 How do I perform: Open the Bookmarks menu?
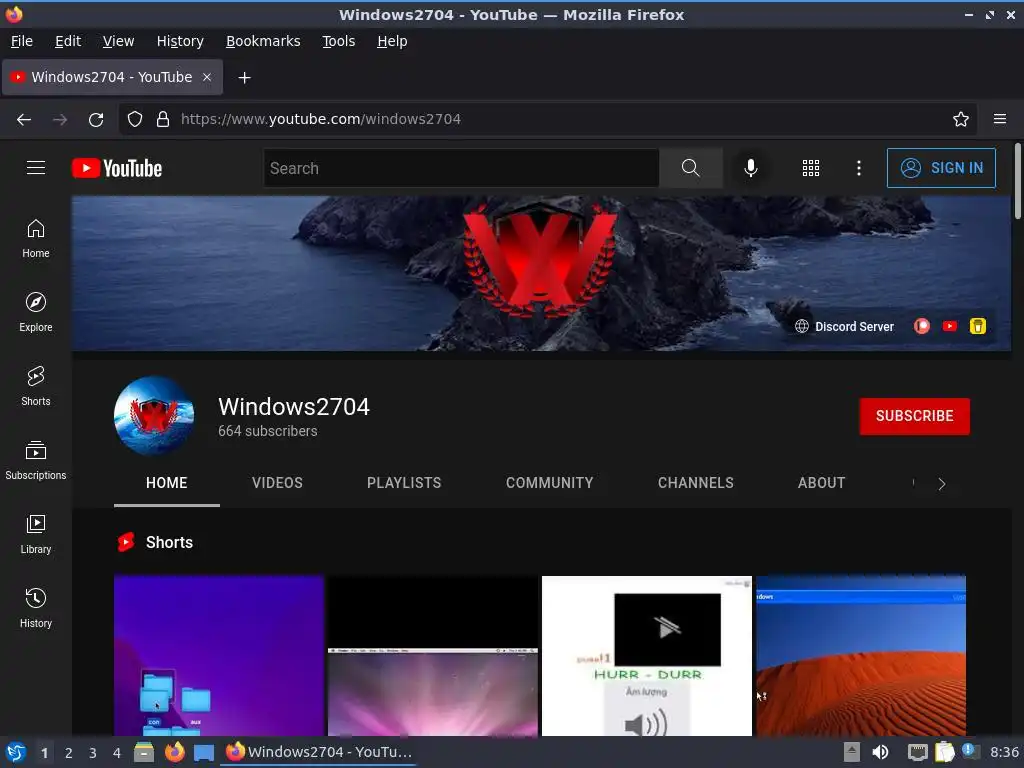[x=263, y=41]
